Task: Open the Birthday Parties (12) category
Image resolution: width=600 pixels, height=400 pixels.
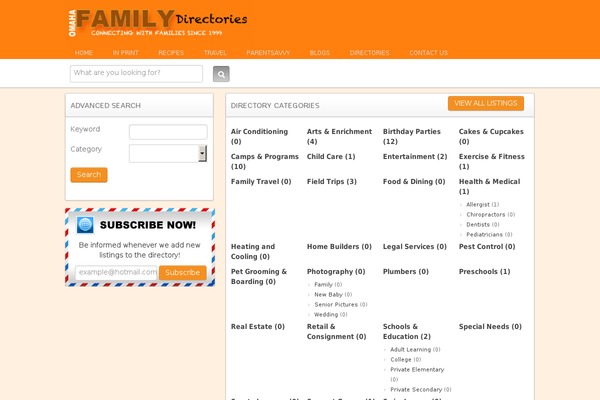Action: (x=412, y=136)
